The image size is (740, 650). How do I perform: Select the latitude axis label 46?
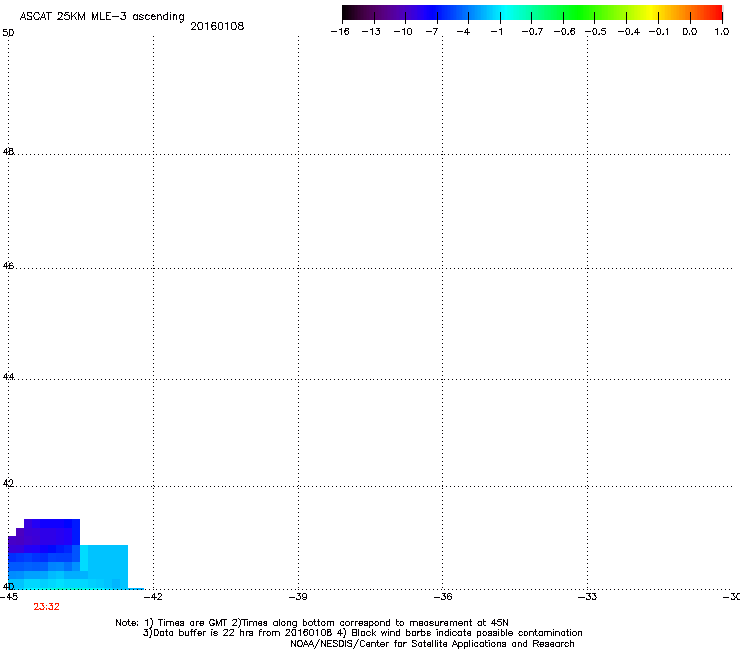tap(8, 266)
